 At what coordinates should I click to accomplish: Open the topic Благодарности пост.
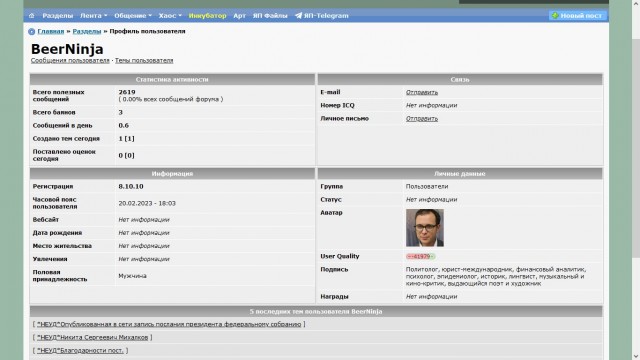[80, 350]
